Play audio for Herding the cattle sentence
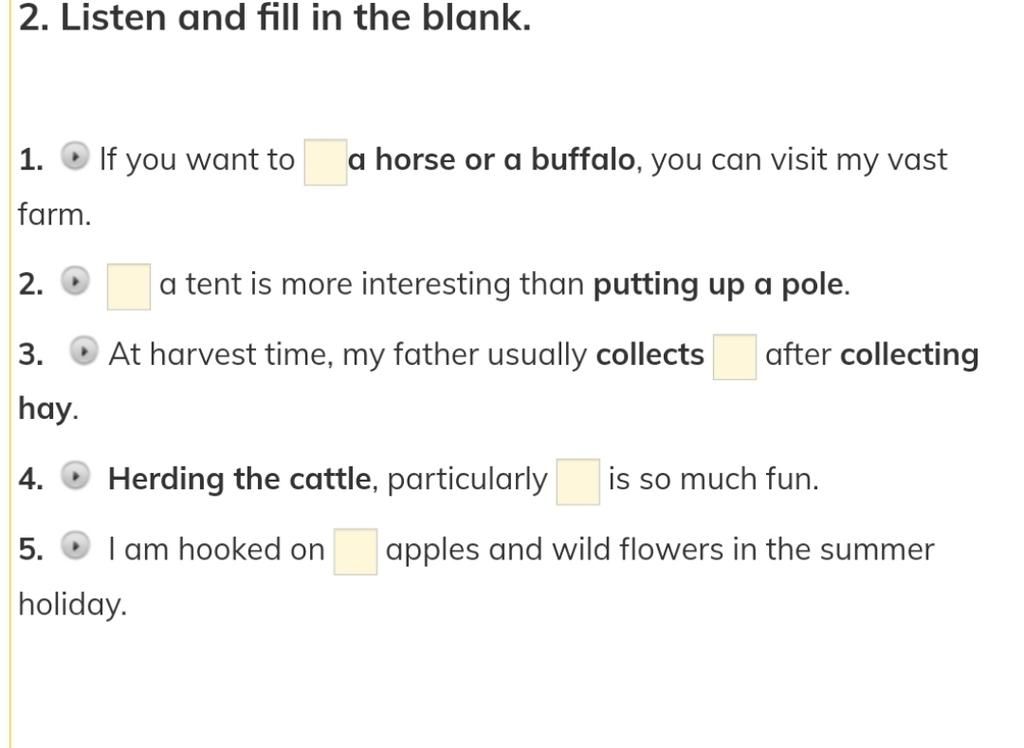 (74, 476)
